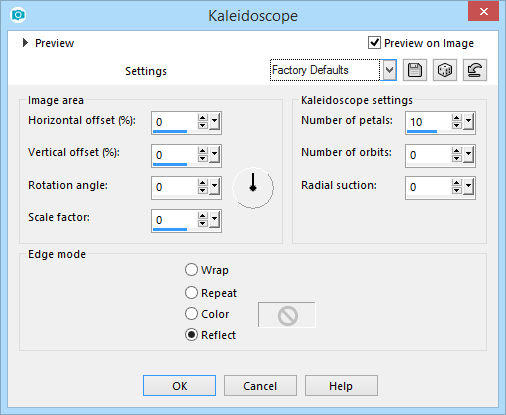Screen dimensions: 506x415
Task: Increase the Number of petals with up arrow
Action: click(457, 118)
